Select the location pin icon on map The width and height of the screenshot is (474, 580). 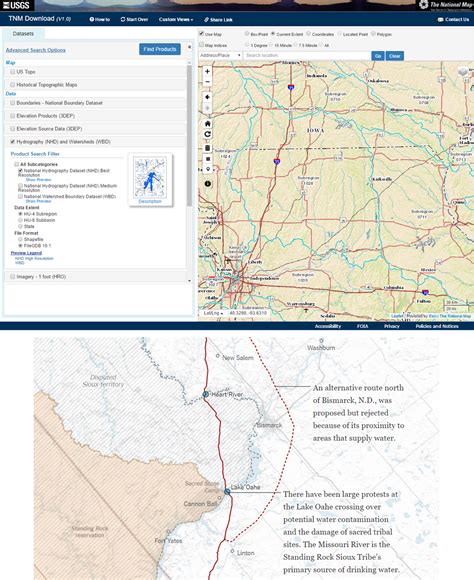[x=208, y=169]
